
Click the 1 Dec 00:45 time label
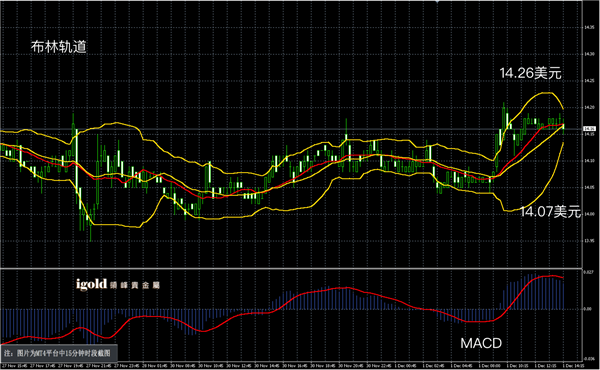(x=408, y=366)
